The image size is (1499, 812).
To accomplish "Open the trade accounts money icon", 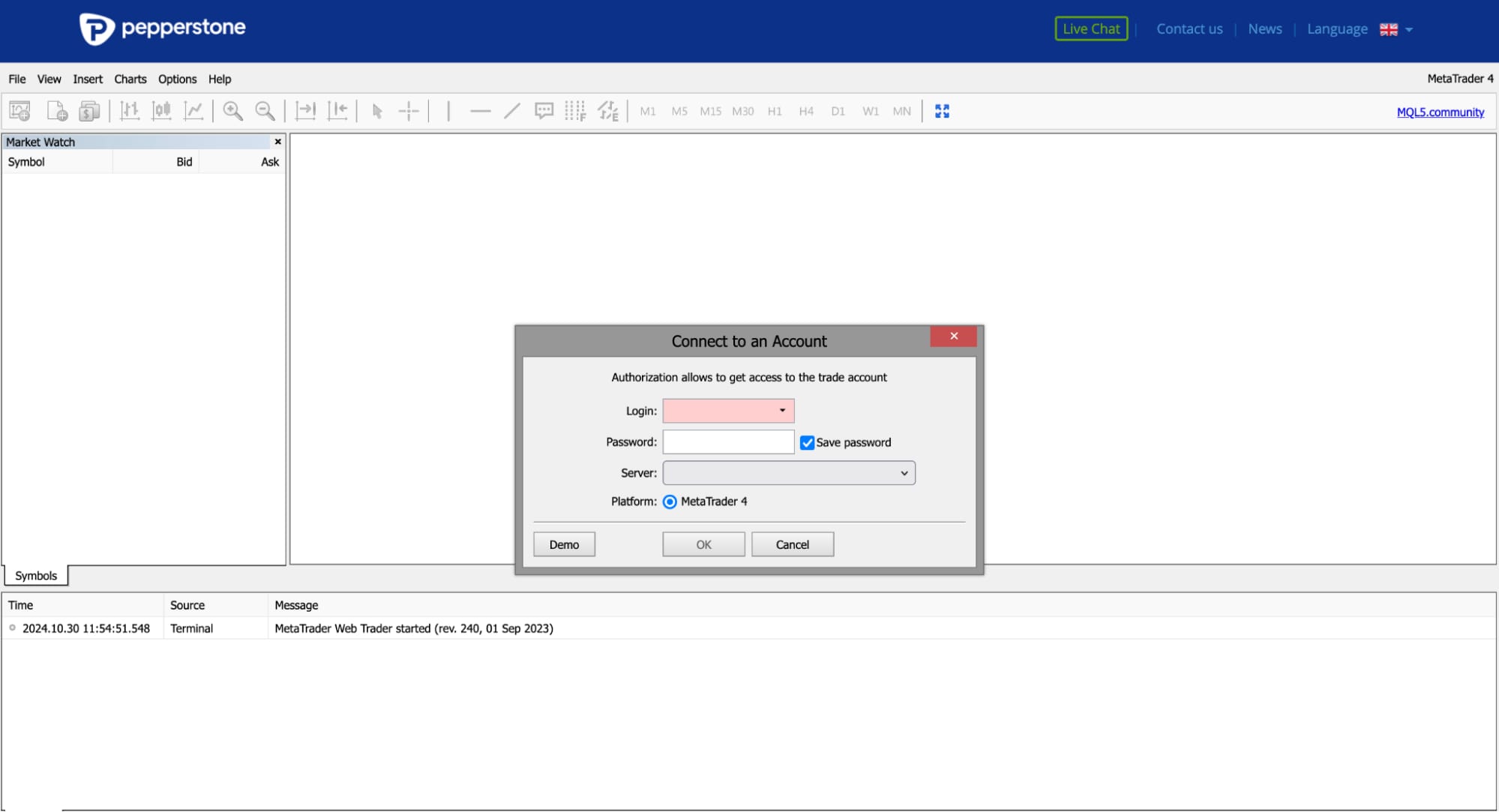I will [89, 111].
